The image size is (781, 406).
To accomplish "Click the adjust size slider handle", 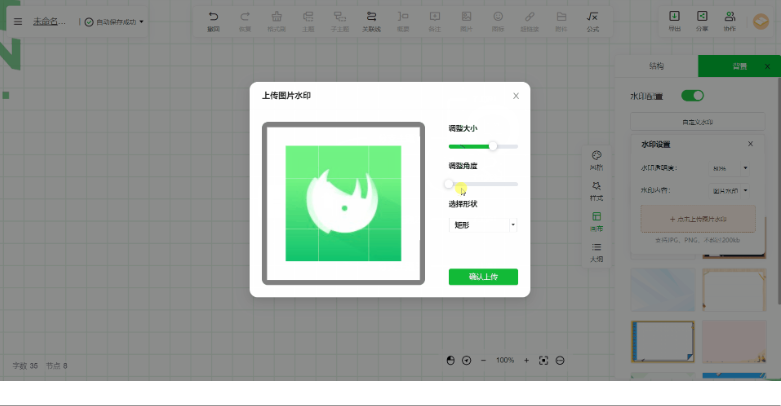I will [493, 146].
